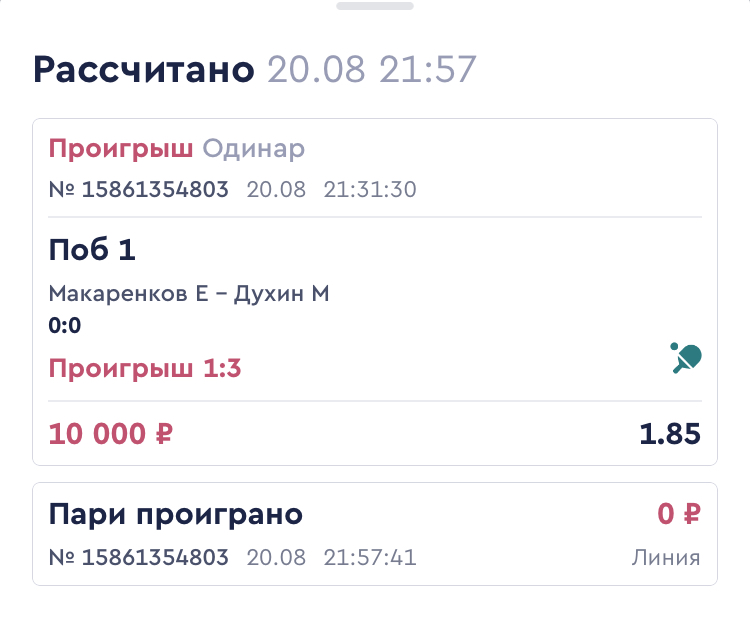Tap the drag handle at sheet top
750x618 pixels.
click(375, 6)
